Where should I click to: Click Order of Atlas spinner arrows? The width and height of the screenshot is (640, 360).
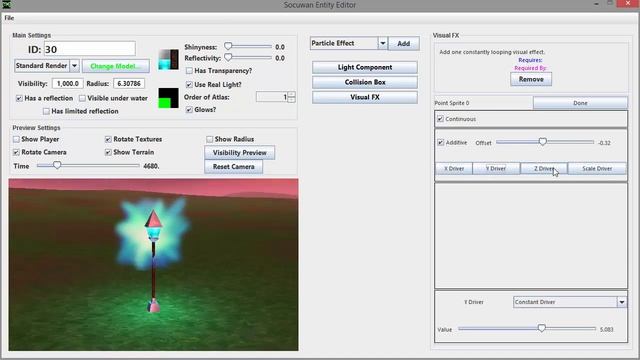coord(291,97)
